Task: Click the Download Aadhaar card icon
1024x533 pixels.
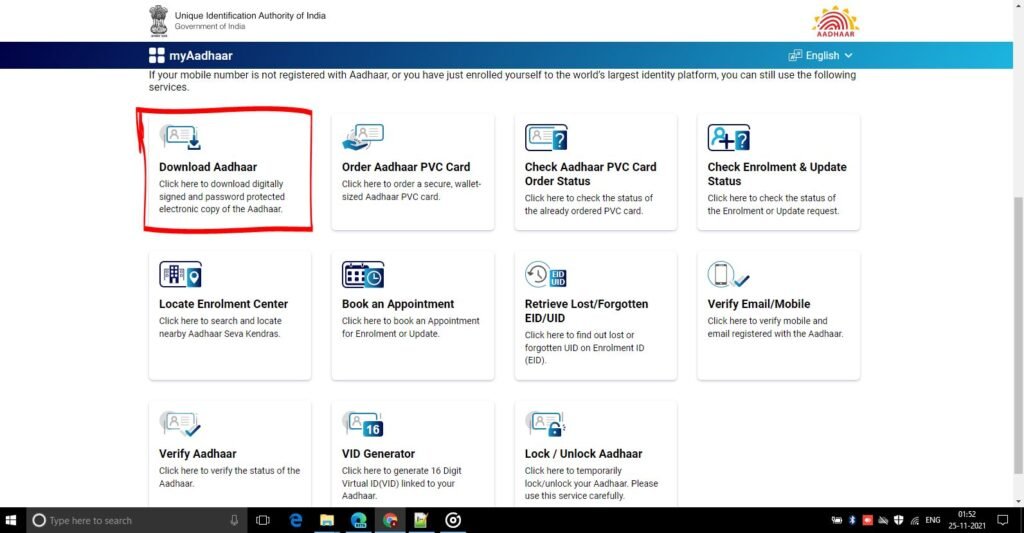Action: pyautogui.click(x=180, y=137)
